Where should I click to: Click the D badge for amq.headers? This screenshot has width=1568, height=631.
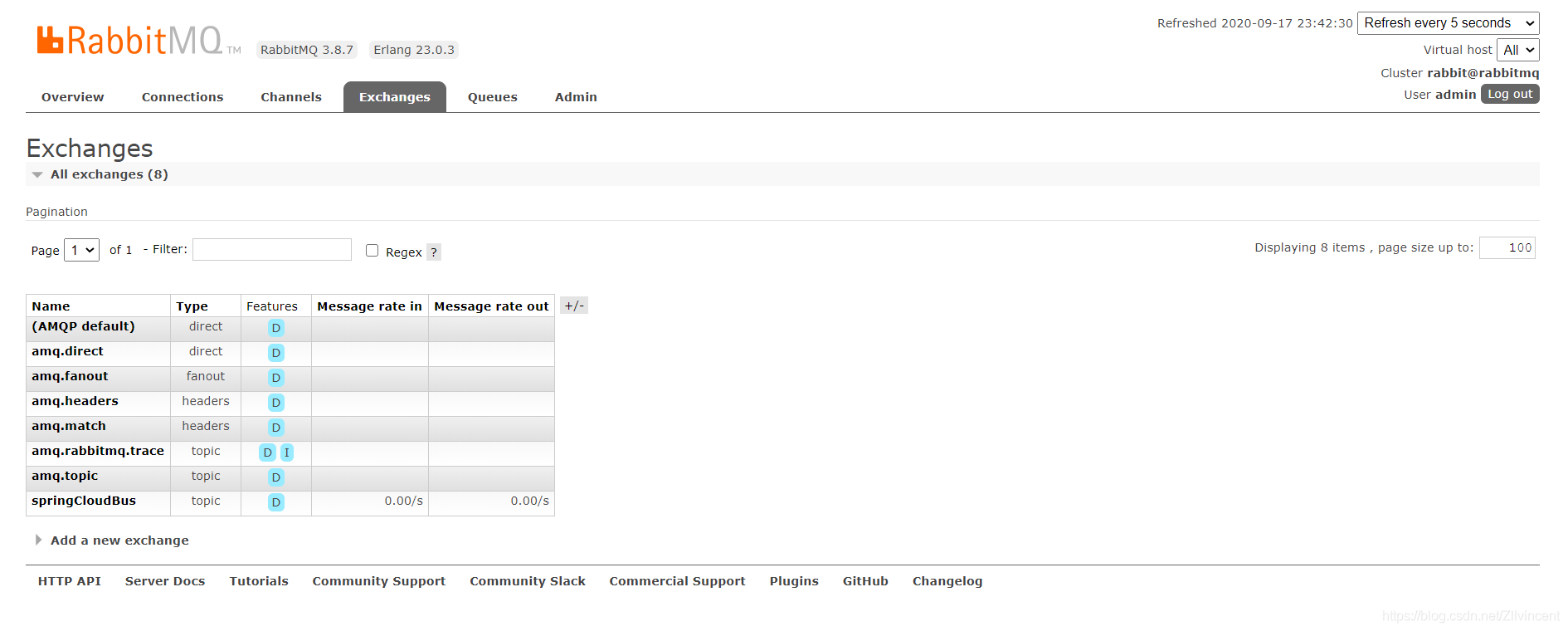click(x=276, y=403)
